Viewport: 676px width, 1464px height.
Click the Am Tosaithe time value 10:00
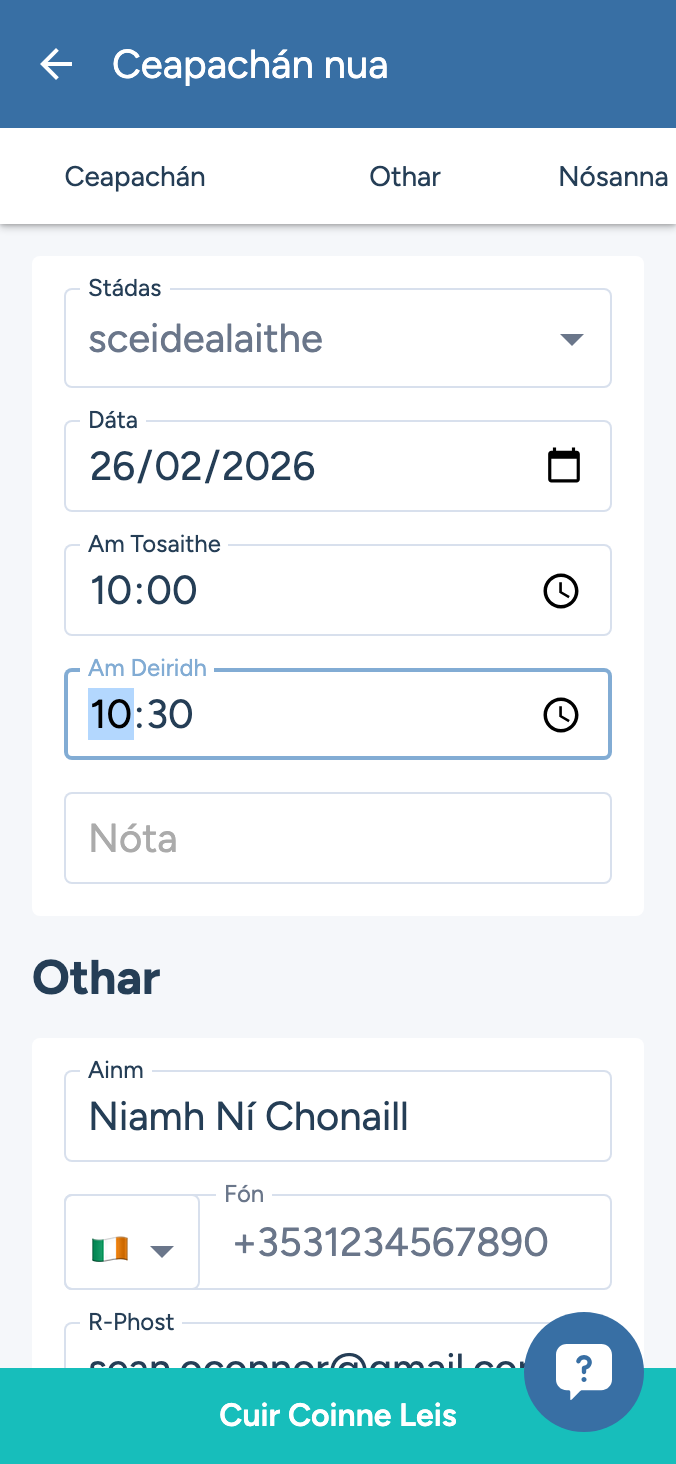point(145,591)
